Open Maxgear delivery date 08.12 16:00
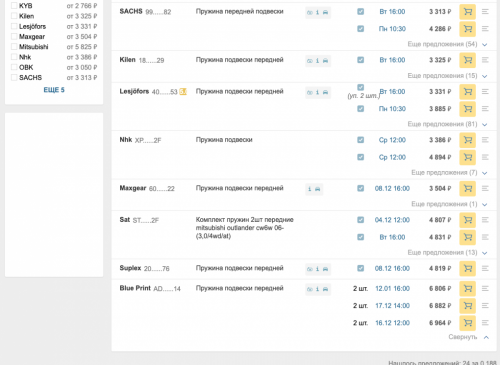This screenshot has height=365, width=500. [392, 188]
